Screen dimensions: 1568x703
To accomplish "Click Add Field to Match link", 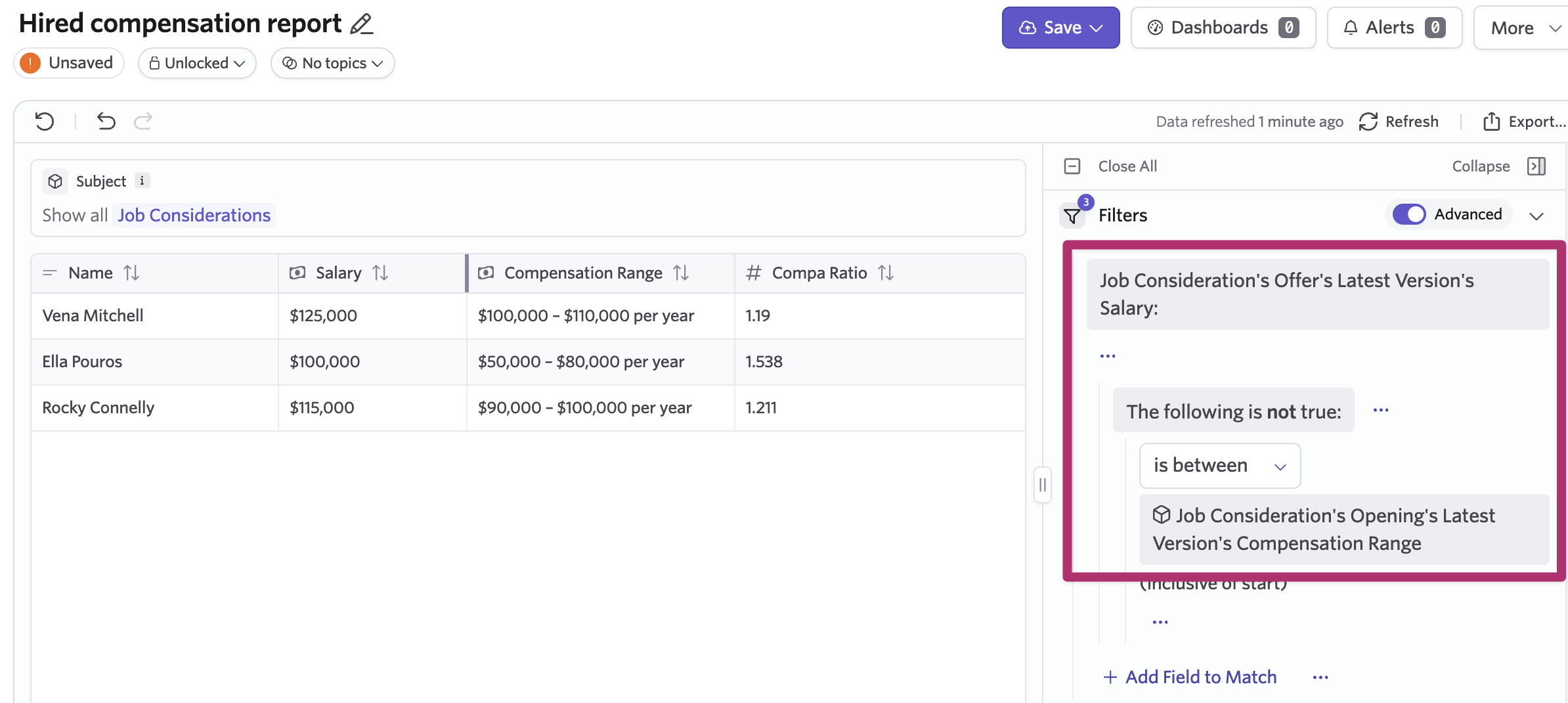I will tap(1190, 677).
